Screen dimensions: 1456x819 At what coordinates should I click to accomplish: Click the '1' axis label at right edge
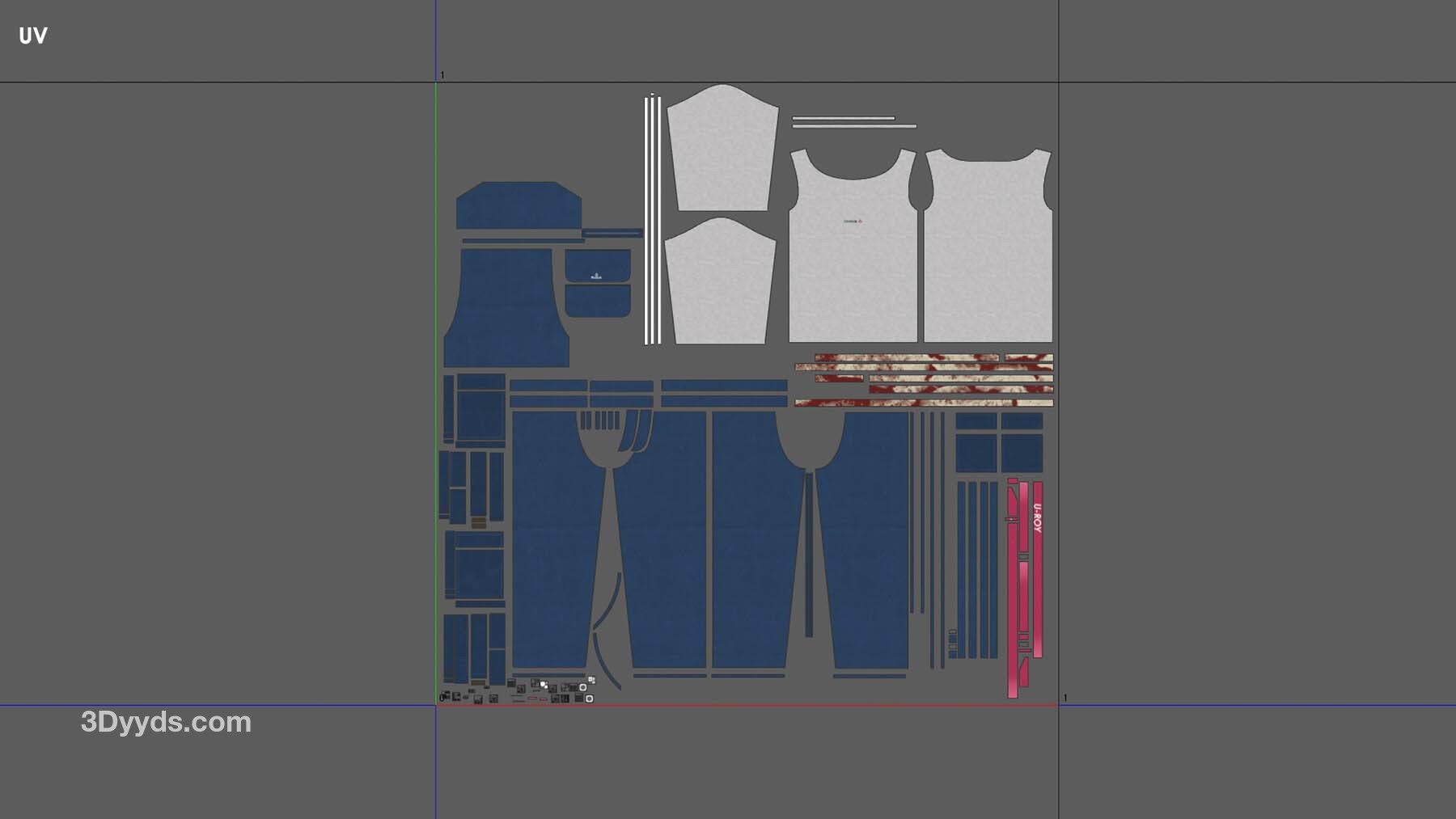(1065, 698)
